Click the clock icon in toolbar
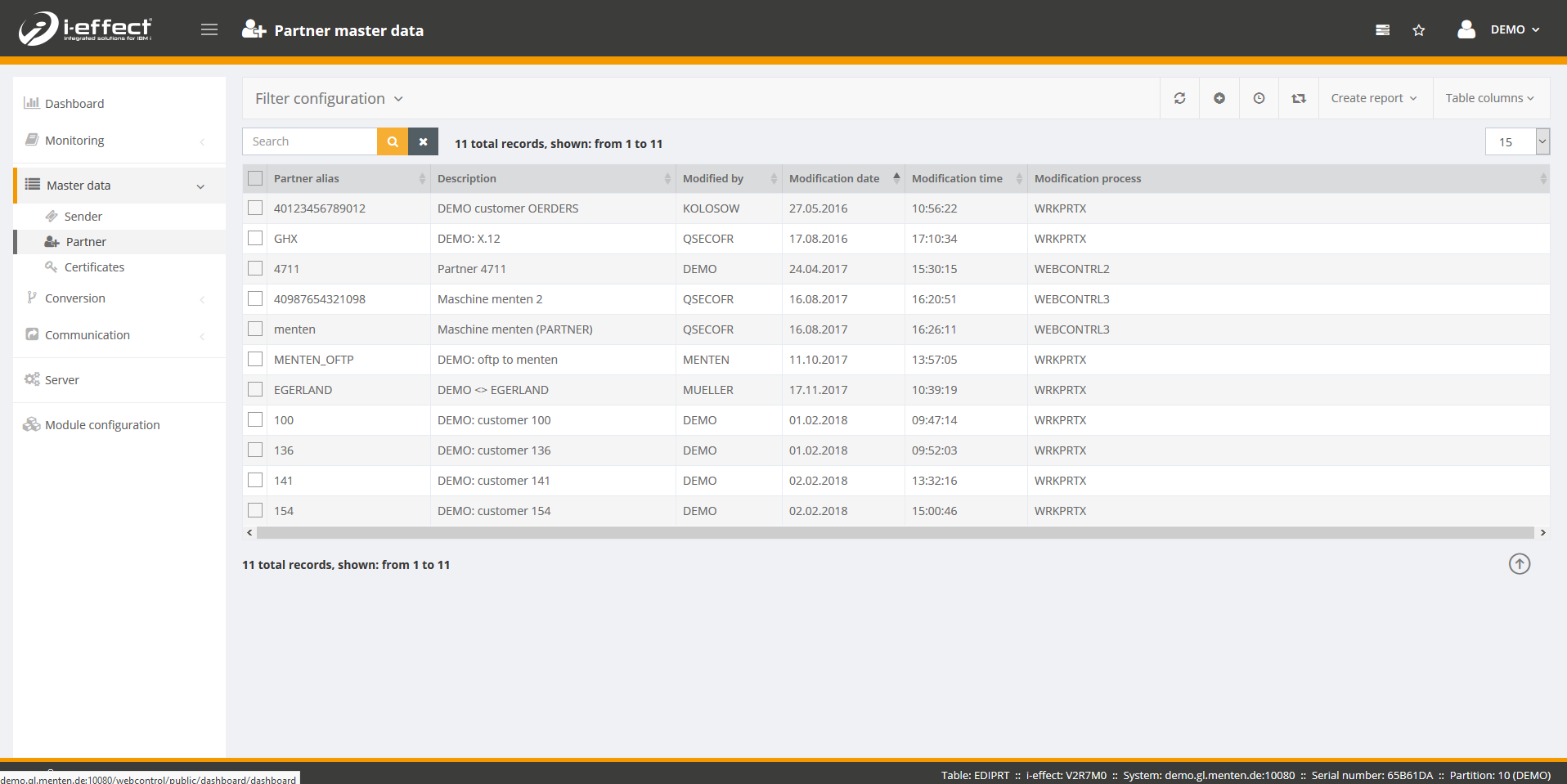The height and width of the screenshot is (784, 1567). (1259, 98)
